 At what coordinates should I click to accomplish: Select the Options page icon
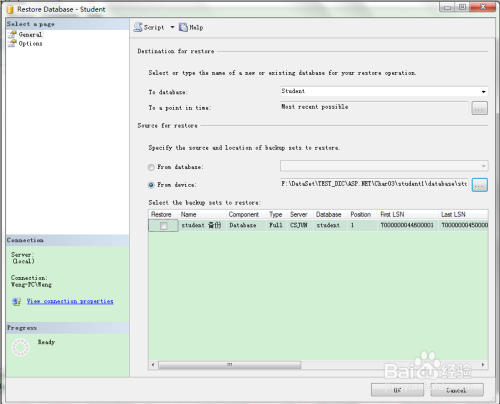click(12, 44)
